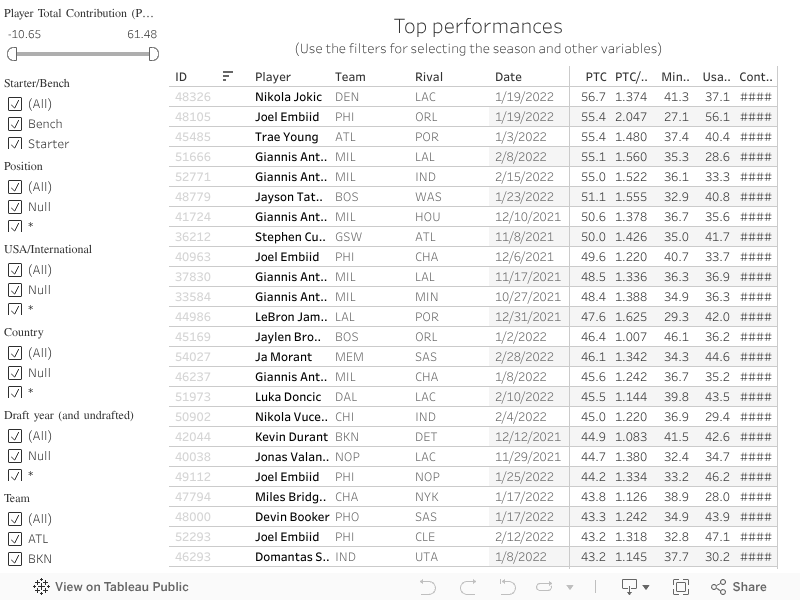The height and width of the screenshot is (600, 800).
Task: Click the share network icon
Action: 717,587
